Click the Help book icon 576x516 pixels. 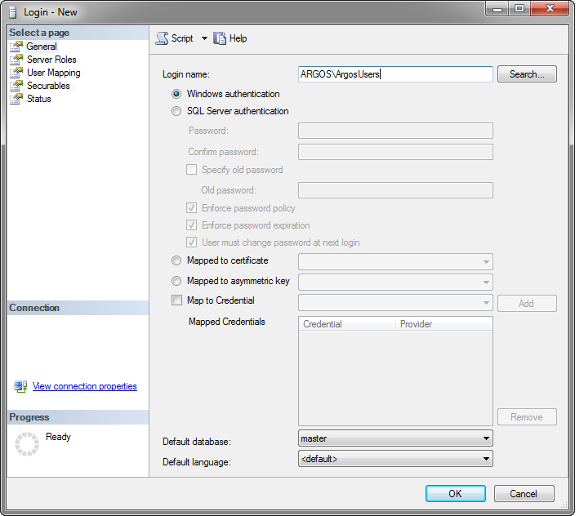219,39
